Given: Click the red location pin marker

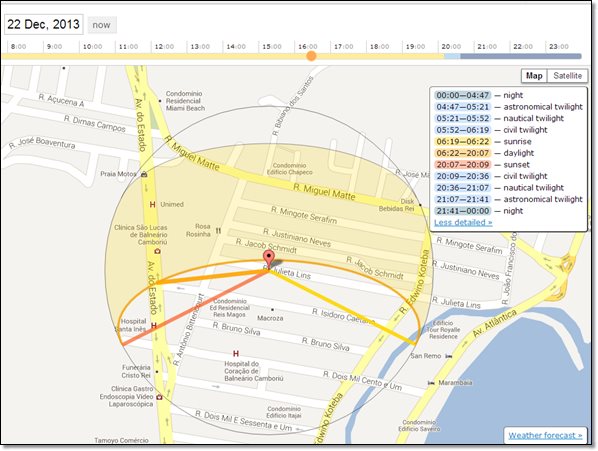Looking at the screenshot, I should point(269,259).
